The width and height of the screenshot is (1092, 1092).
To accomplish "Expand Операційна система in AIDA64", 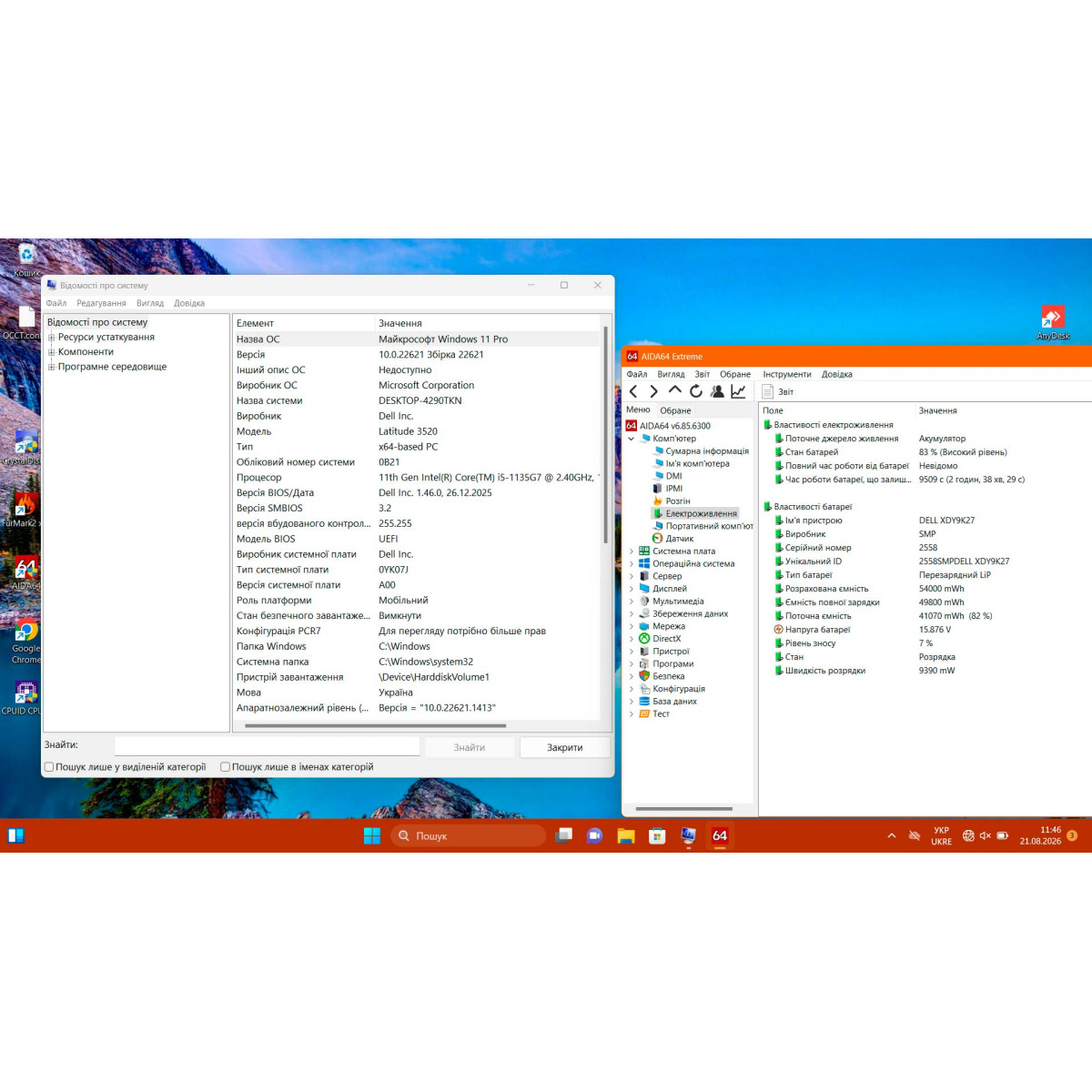I will coord(632,564).
